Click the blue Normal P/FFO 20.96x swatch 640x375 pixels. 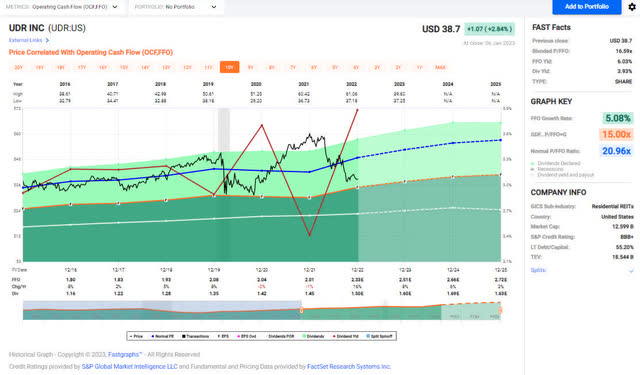[616, 151]
